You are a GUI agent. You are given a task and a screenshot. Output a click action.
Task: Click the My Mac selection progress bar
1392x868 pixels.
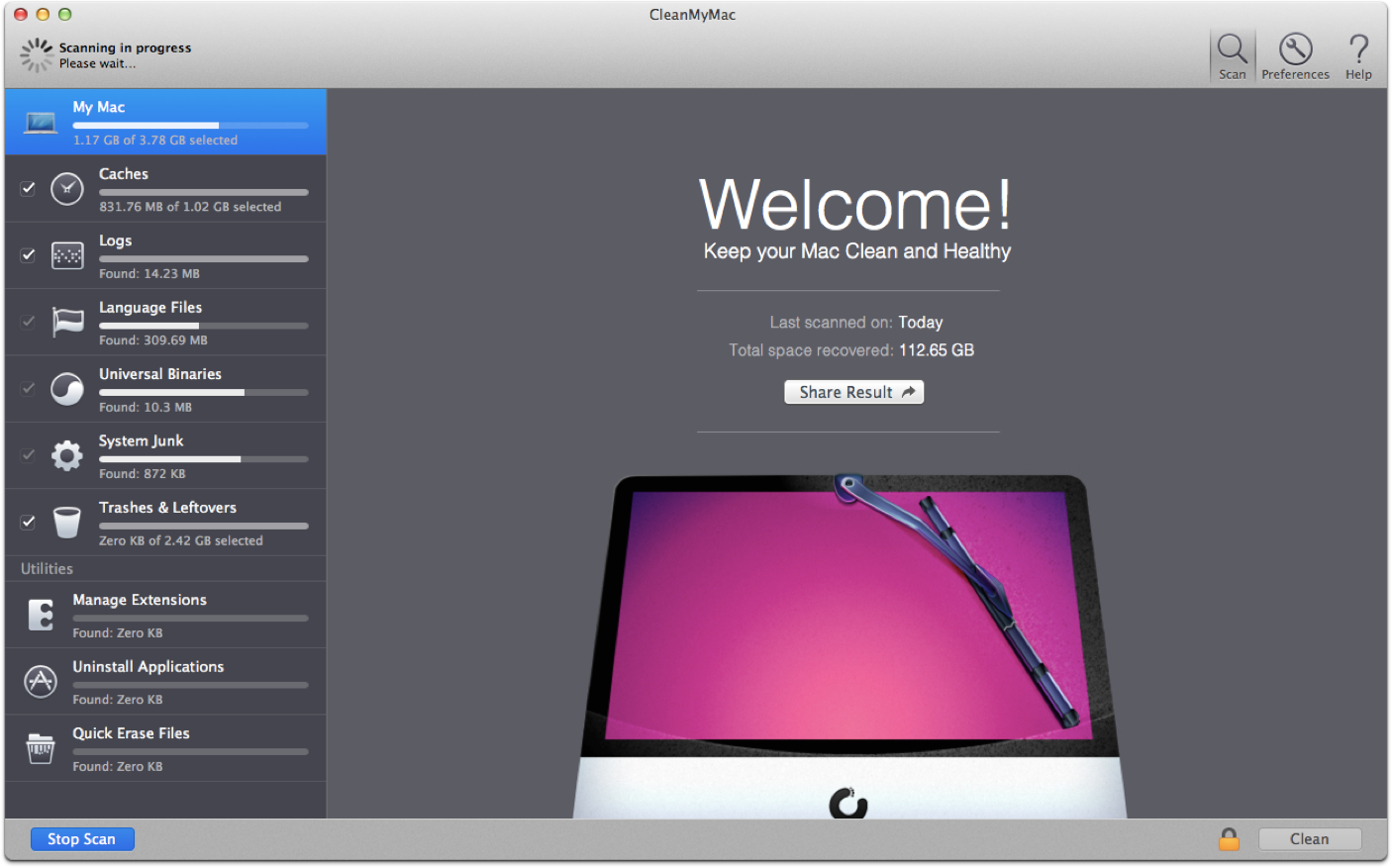pyautogui.click(x=190, y=126)
